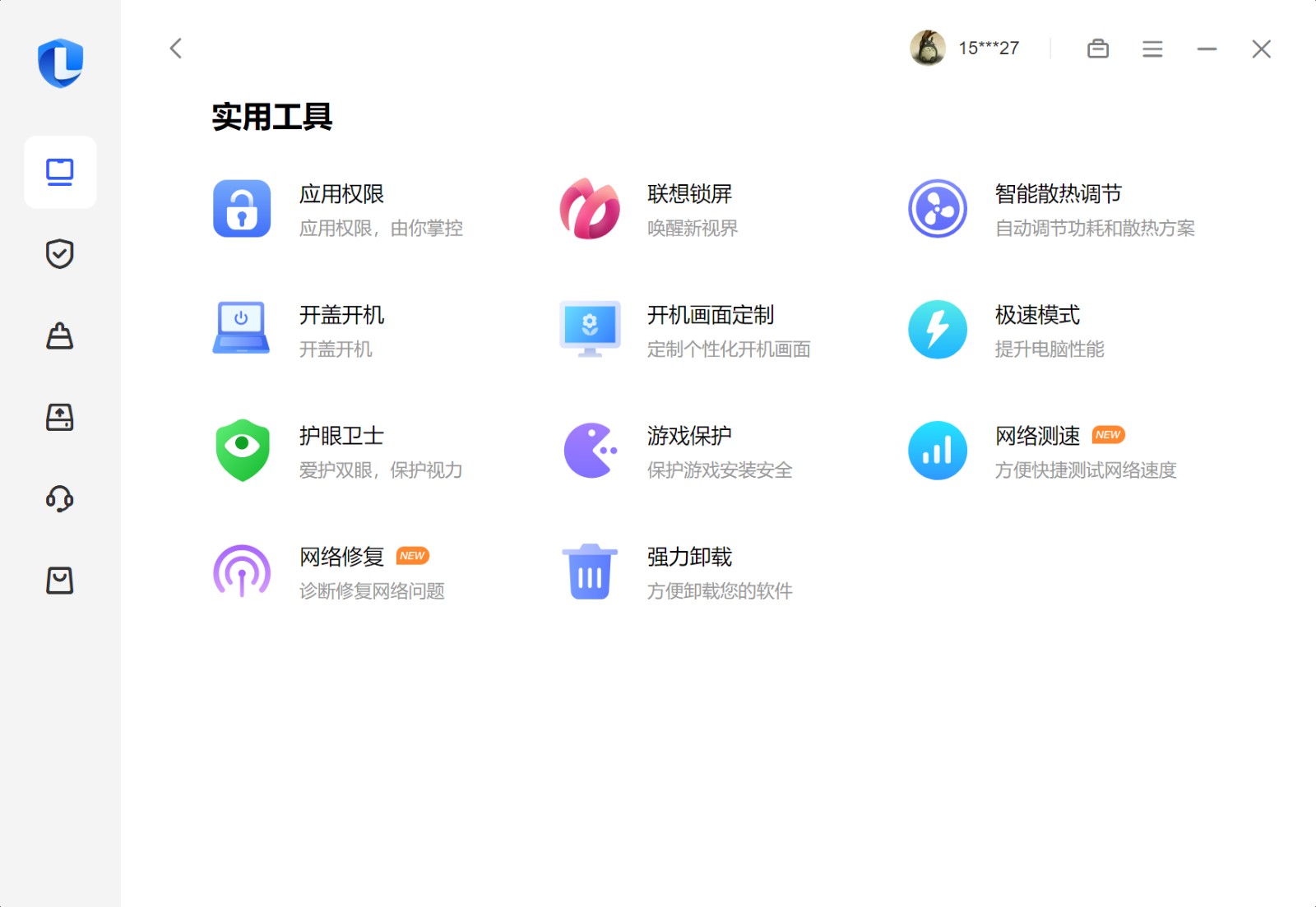
Task: Open 网络修复 title text
Action: pyautogui.click(x=341, y=557)
